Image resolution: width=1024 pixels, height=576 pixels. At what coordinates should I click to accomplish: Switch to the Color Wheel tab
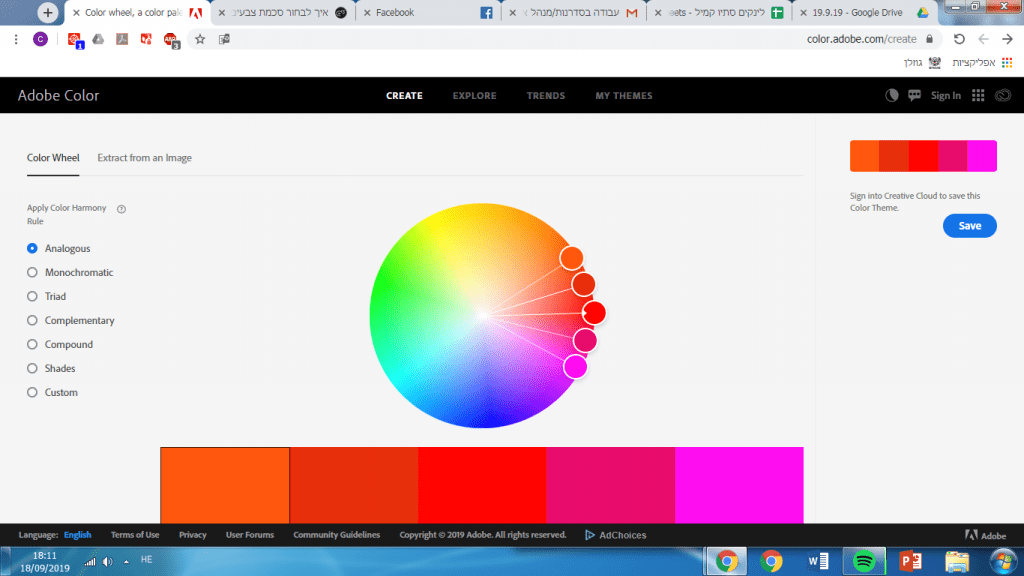tap(53, 157)
